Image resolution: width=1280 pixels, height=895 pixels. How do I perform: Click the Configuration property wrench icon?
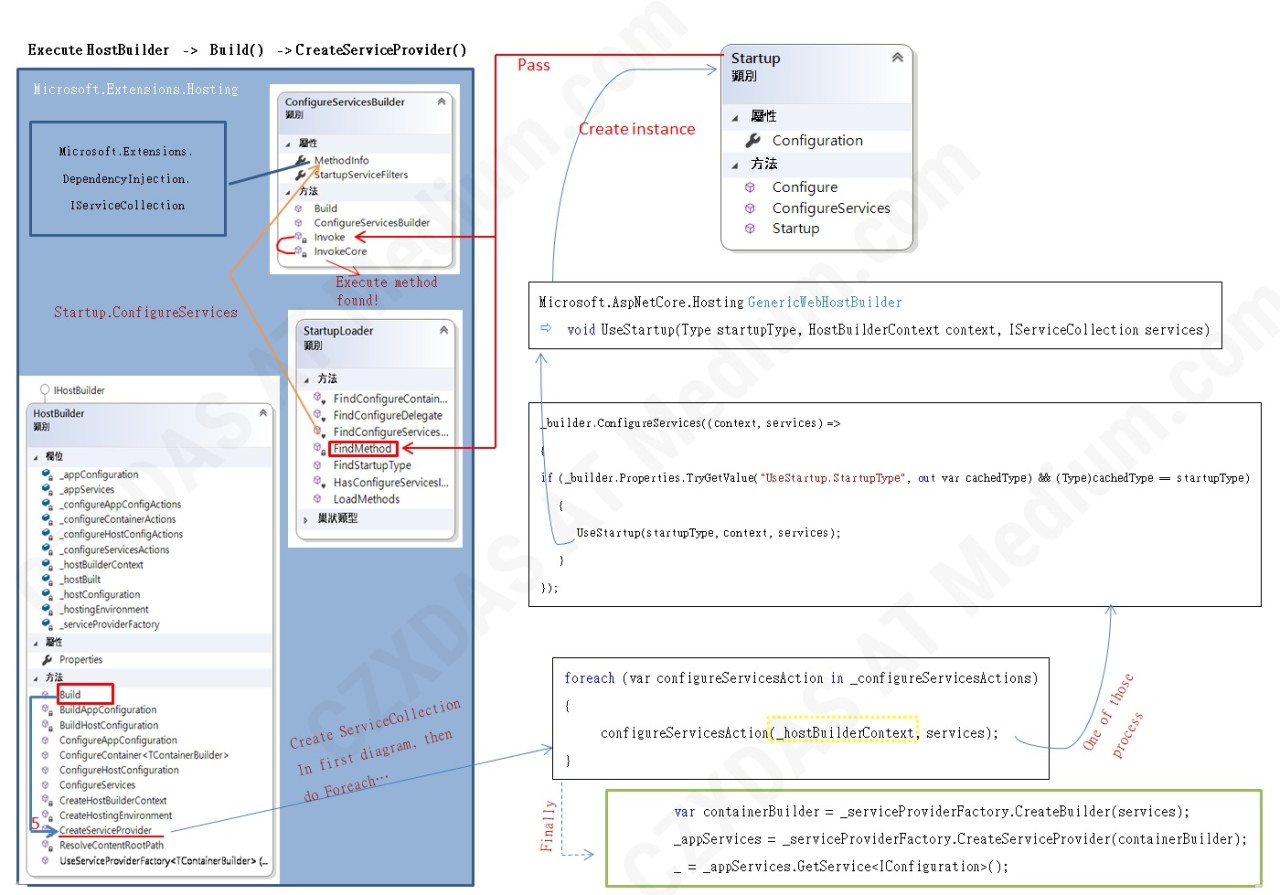[753, 140]
